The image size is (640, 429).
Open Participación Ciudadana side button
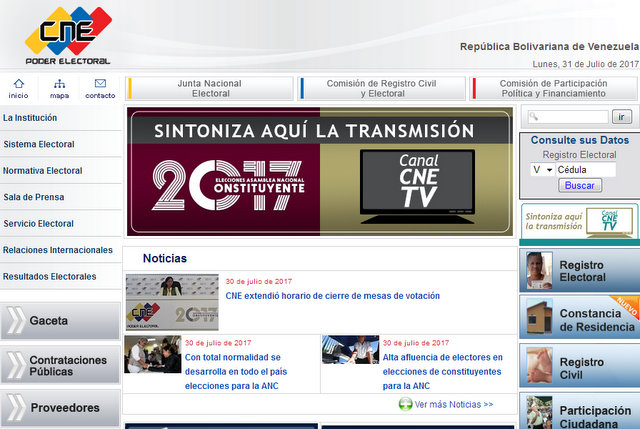(580, 411)
